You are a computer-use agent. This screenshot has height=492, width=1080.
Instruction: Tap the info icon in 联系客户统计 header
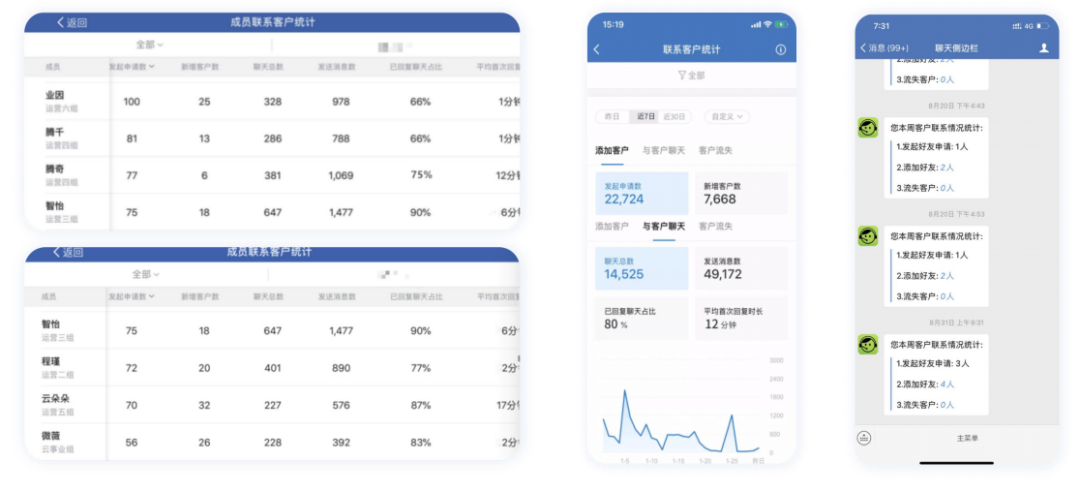(x=780, y=49)
